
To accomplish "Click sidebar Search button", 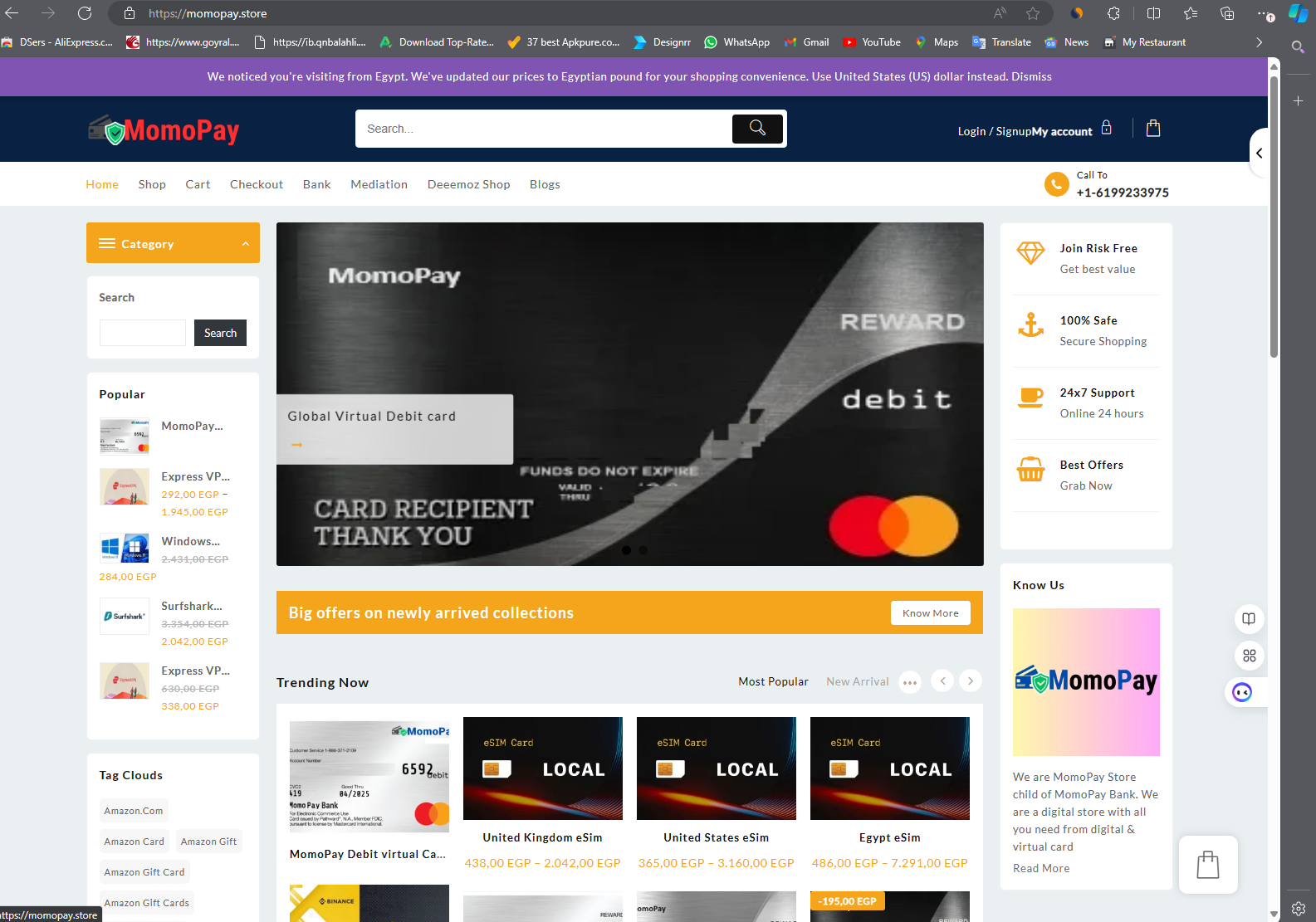I will pyautogui.click(x=220, y=333).
